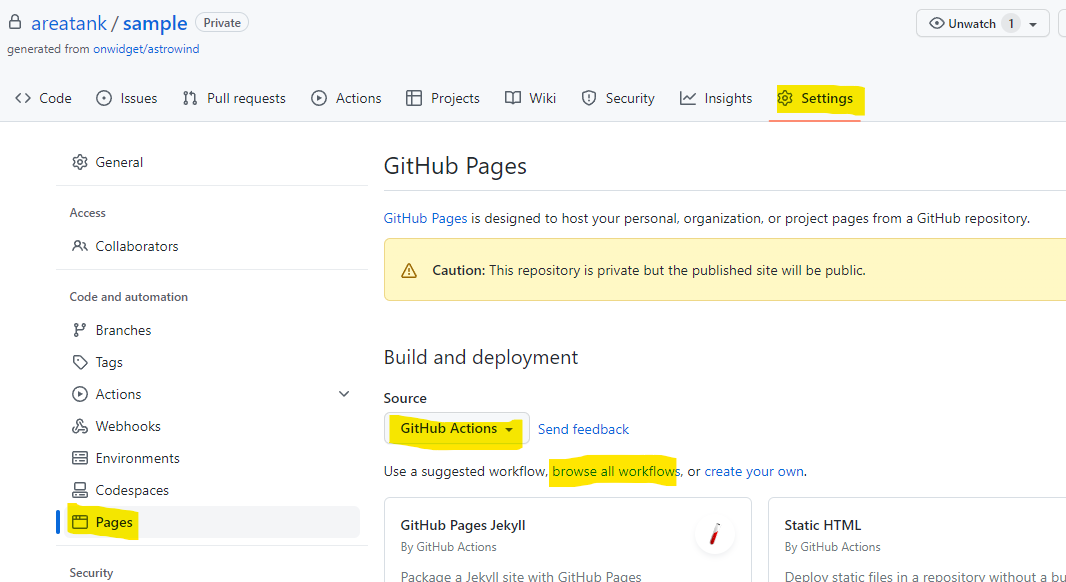
Task: Open the Unwatch dropdown arrow
Action: point(1032,24)
